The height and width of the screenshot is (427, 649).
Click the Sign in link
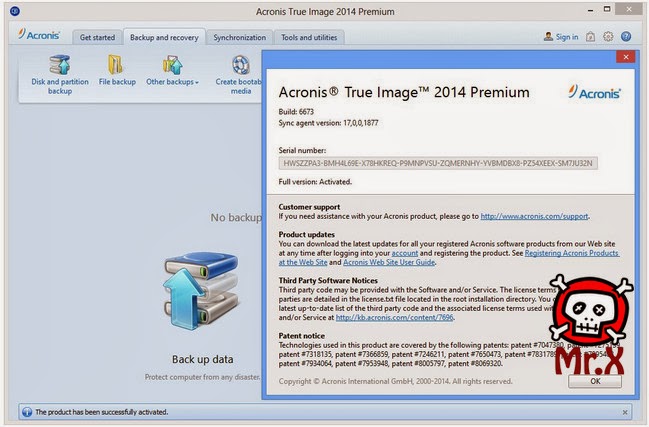(x=567, y=37)
